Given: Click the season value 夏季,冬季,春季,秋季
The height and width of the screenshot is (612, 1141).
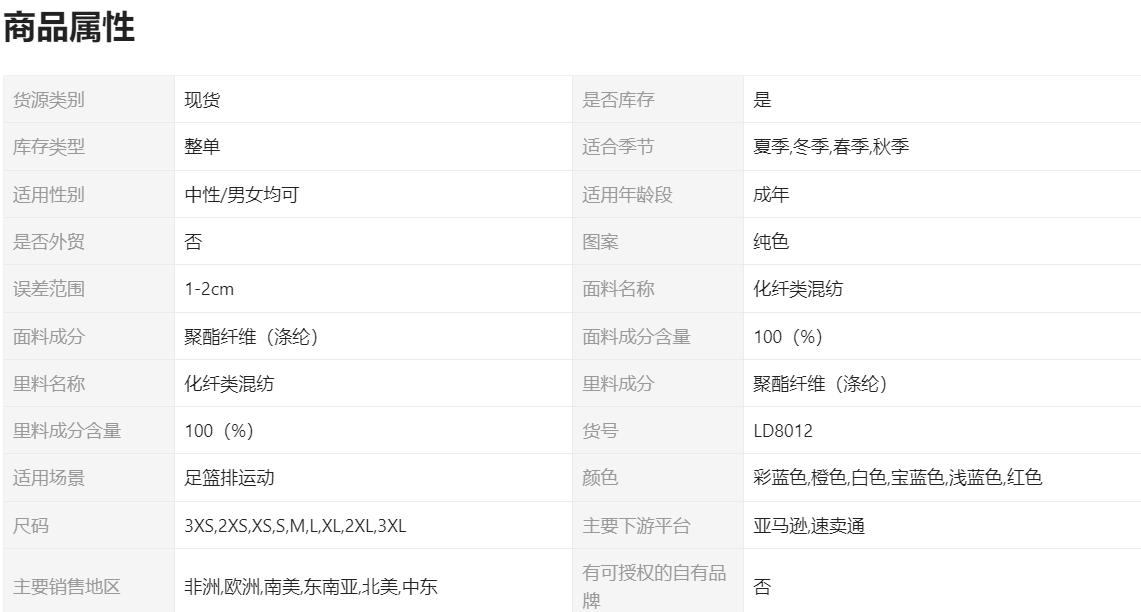Looking at the screenshot, I should pyautogui.click(x=831, y=147).
